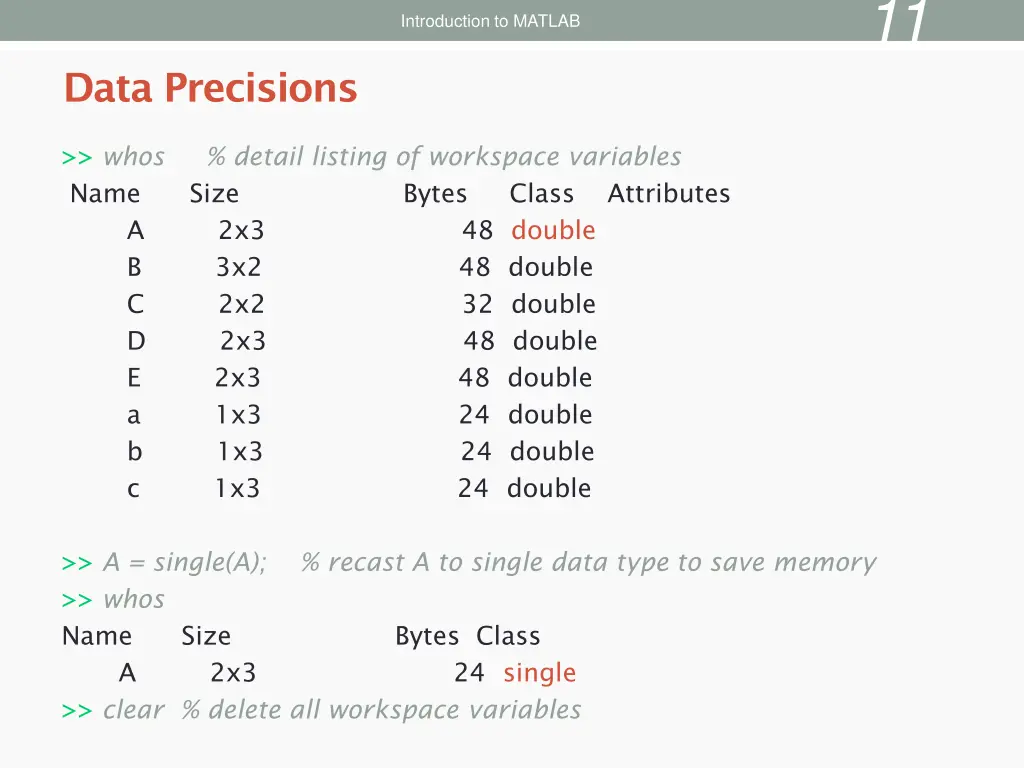
Task: Click the 'Attributes' column header
Action: [x=668, y=194]
